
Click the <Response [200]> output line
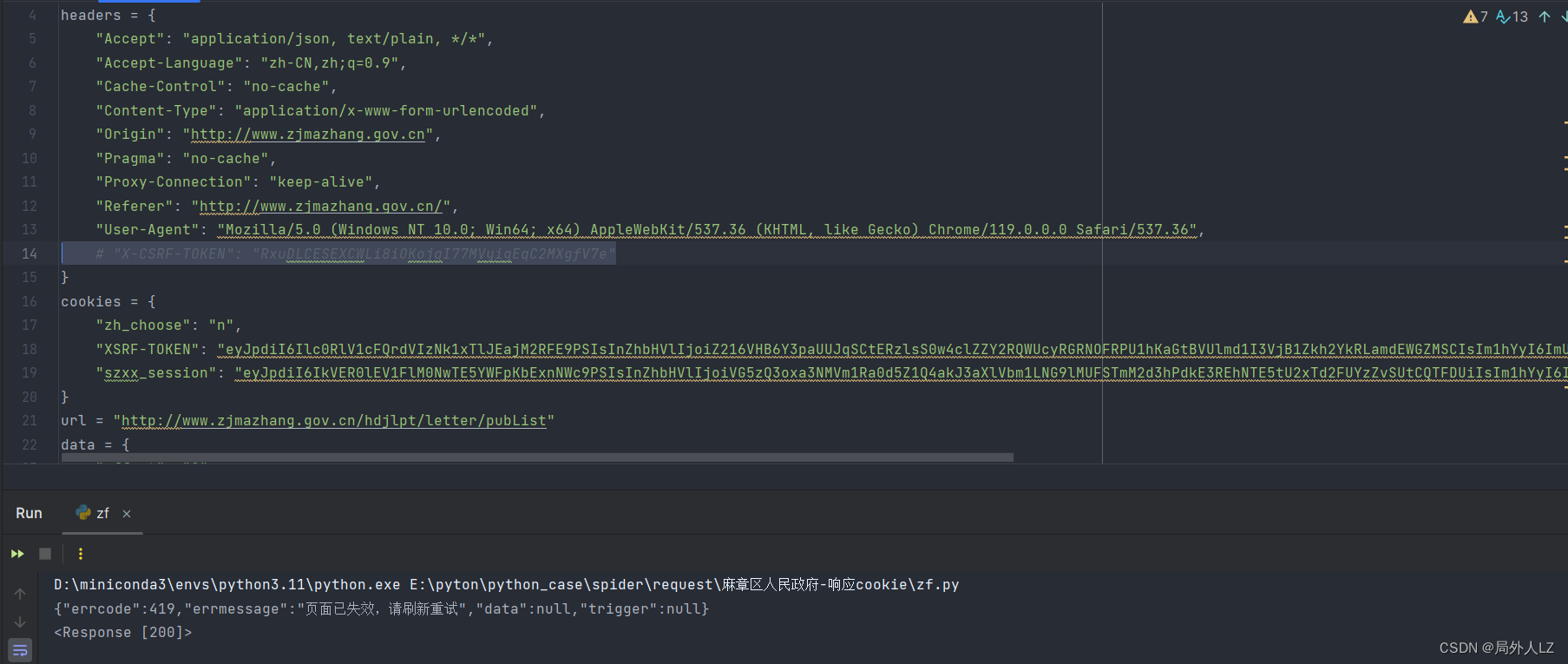122,633
